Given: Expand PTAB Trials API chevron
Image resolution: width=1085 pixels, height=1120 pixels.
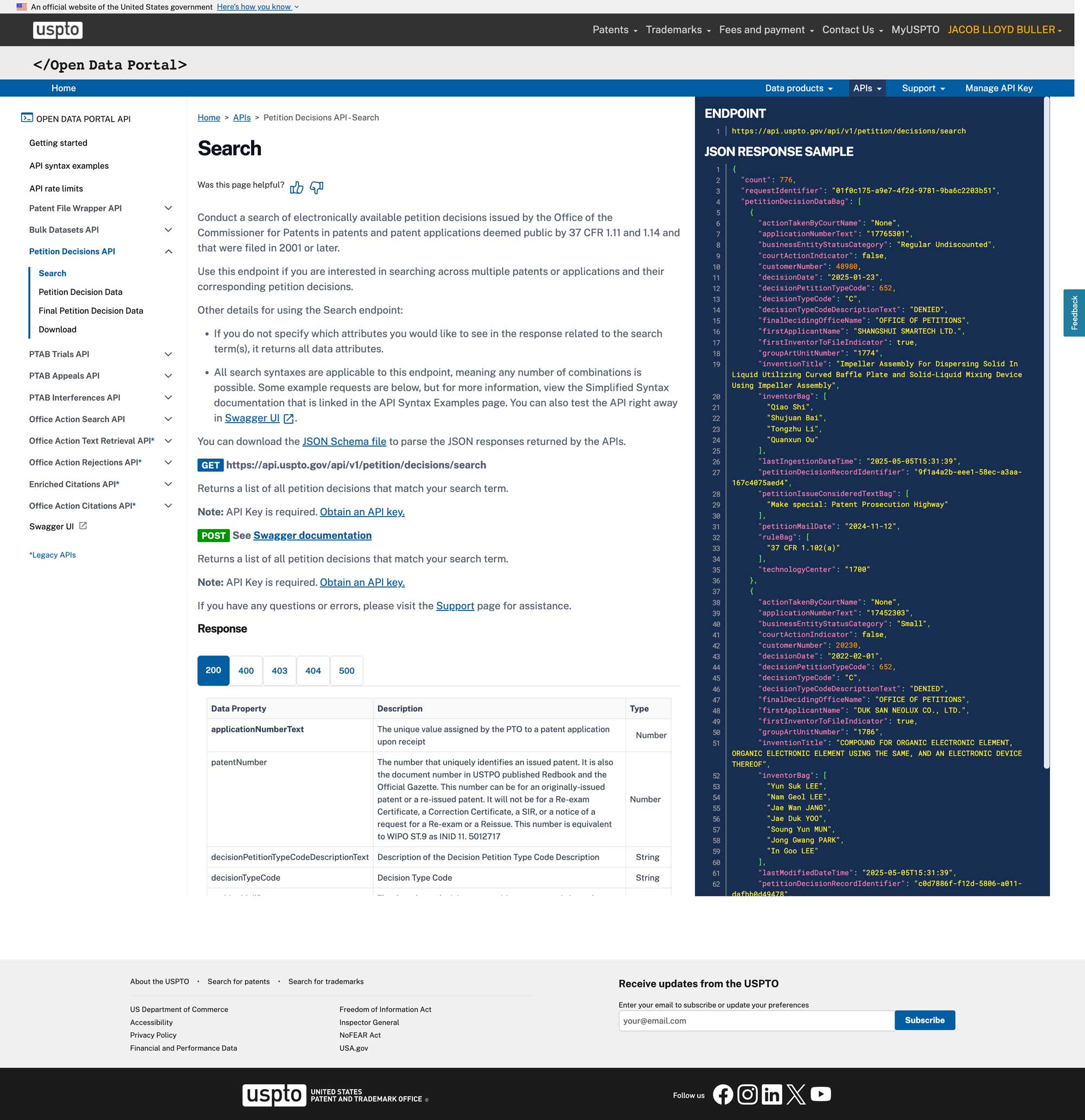Looking at the screenshot, I should click(168, 354).
